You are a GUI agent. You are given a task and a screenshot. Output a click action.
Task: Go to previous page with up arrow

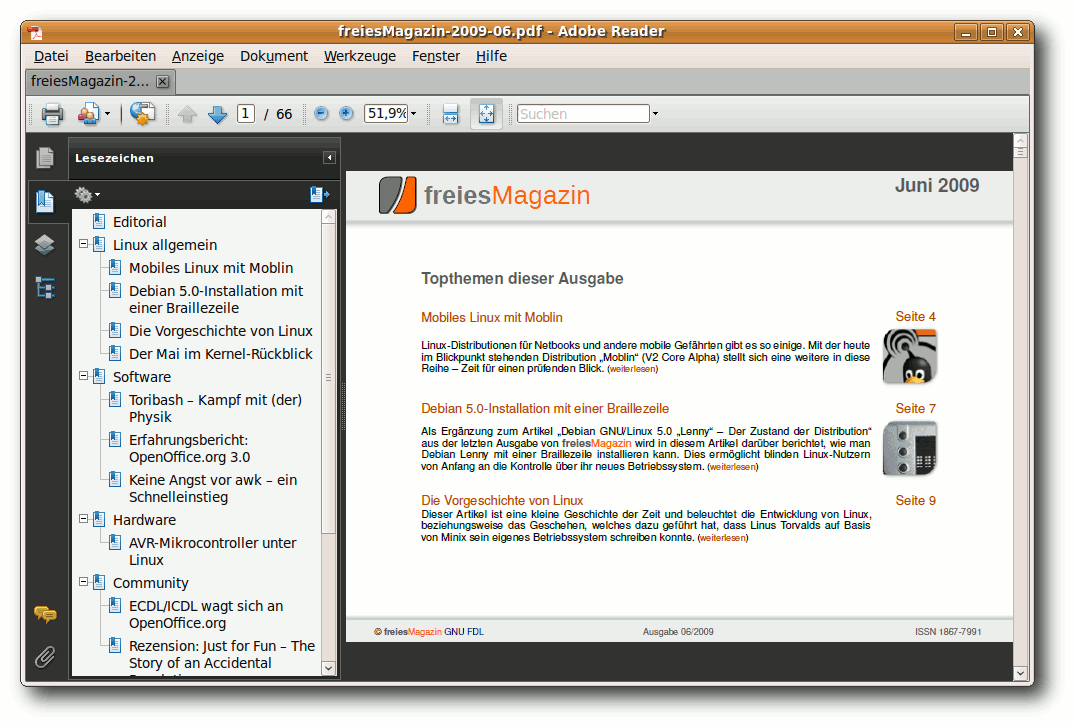tap(187, 114)
